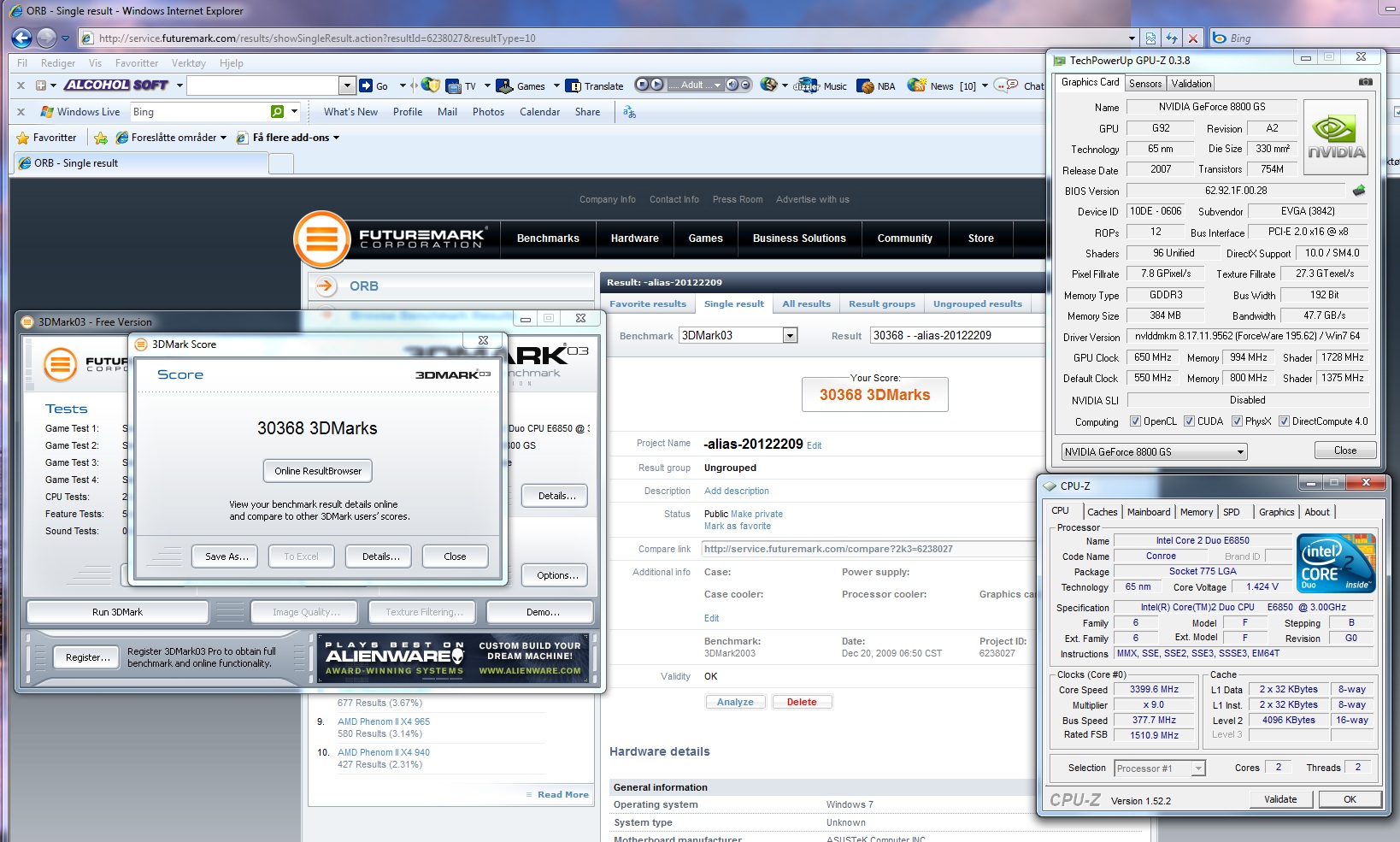Switch to the Validation tab in GPU-Z
Image resolution: width=1400 pixels, height=842 pixels.
pyautogui.click(x=1191, y=84)
